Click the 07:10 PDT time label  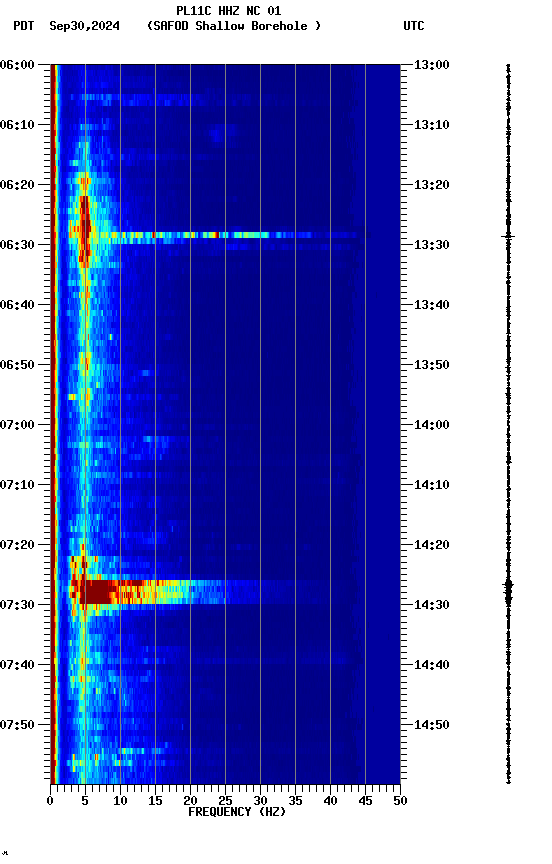pos(17,485)
